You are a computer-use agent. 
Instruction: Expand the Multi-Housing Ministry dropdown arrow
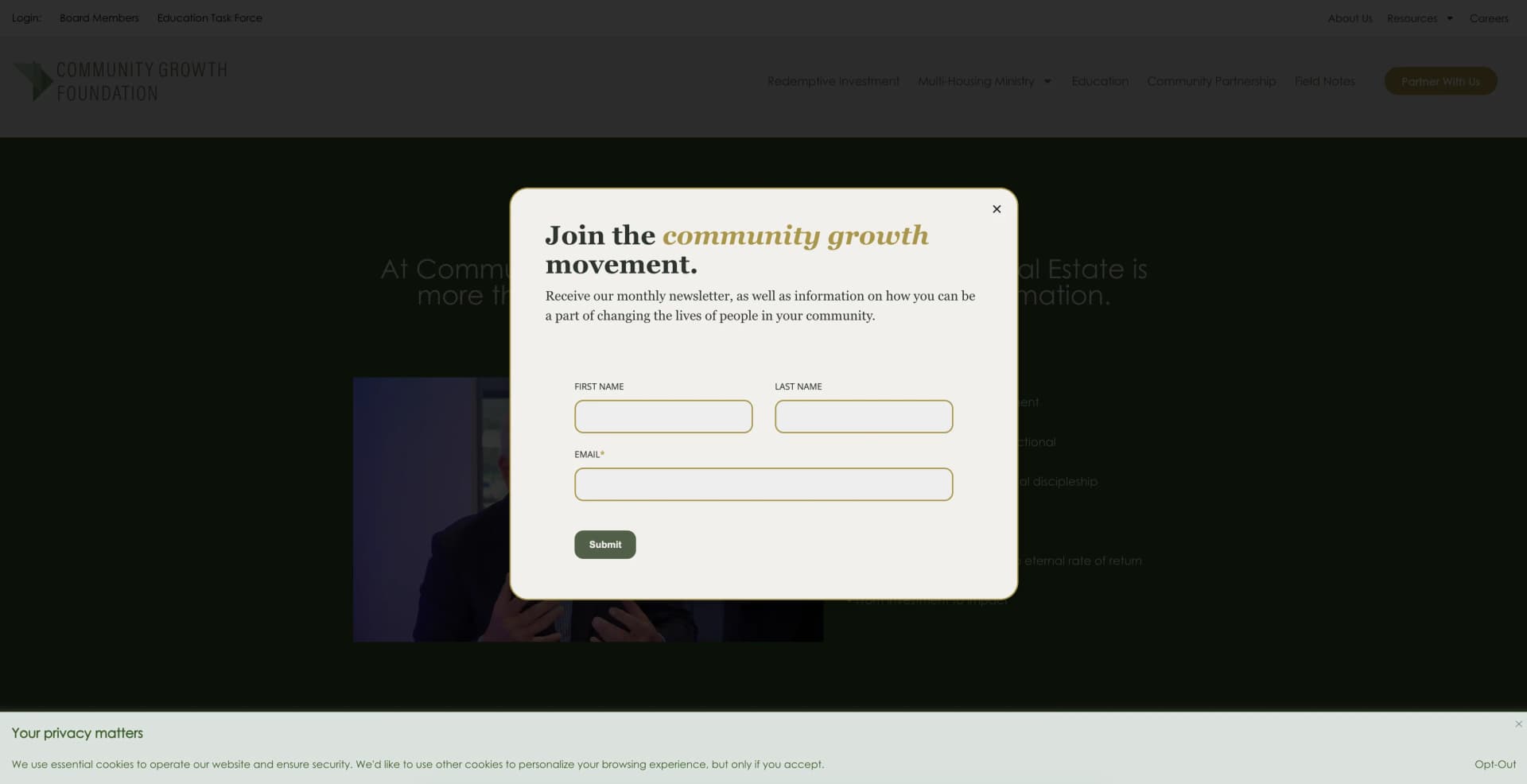pyautogui.click(x=1047, y=81)
